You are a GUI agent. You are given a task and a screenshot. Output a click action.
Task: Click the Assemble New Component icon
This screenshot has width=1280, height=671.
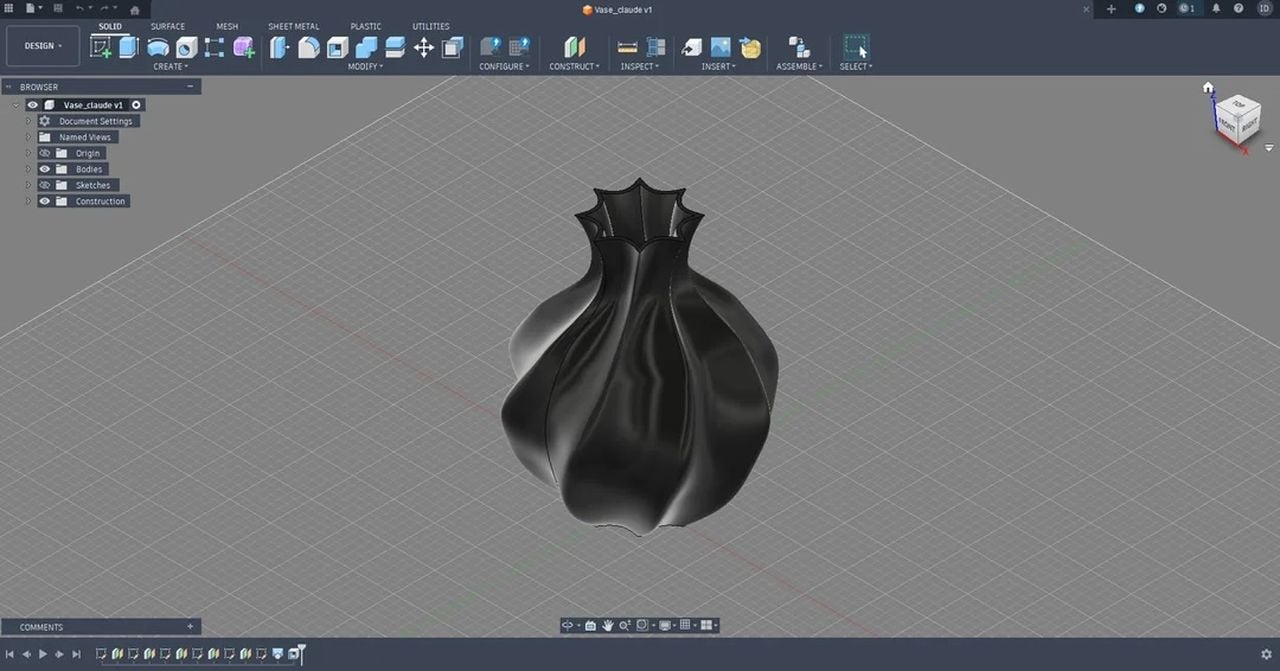pos(799,47)
